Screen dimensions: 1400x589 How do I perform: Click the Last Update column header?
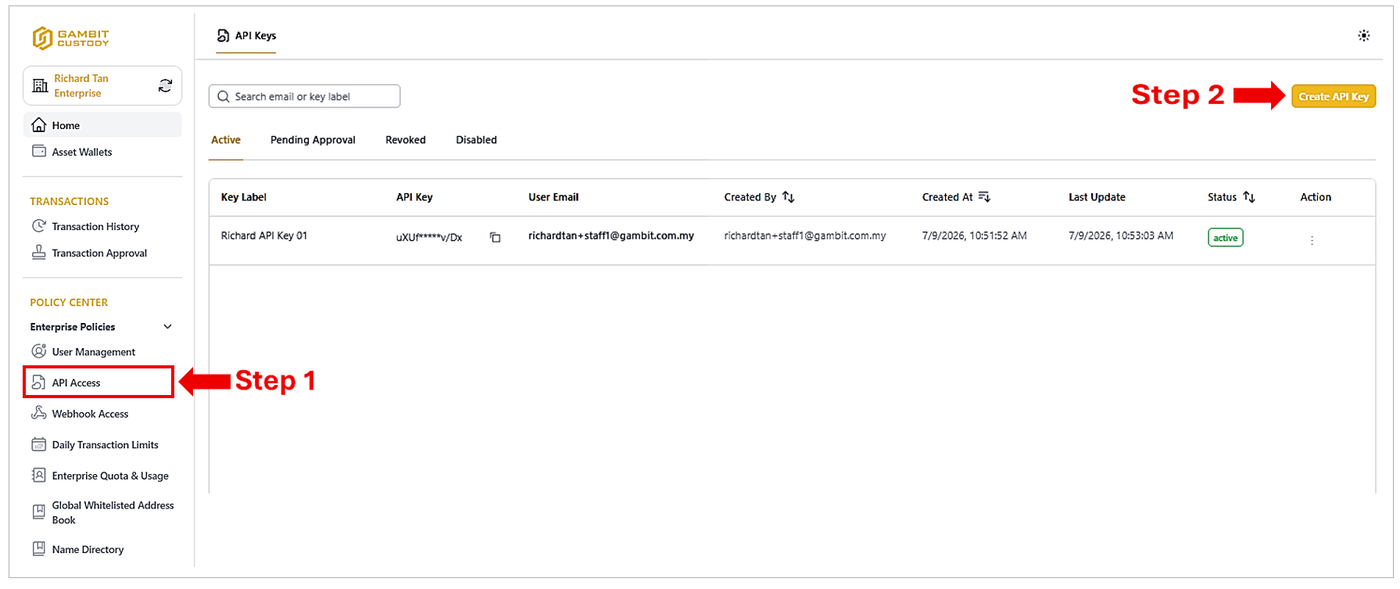tap(1097, 197)
